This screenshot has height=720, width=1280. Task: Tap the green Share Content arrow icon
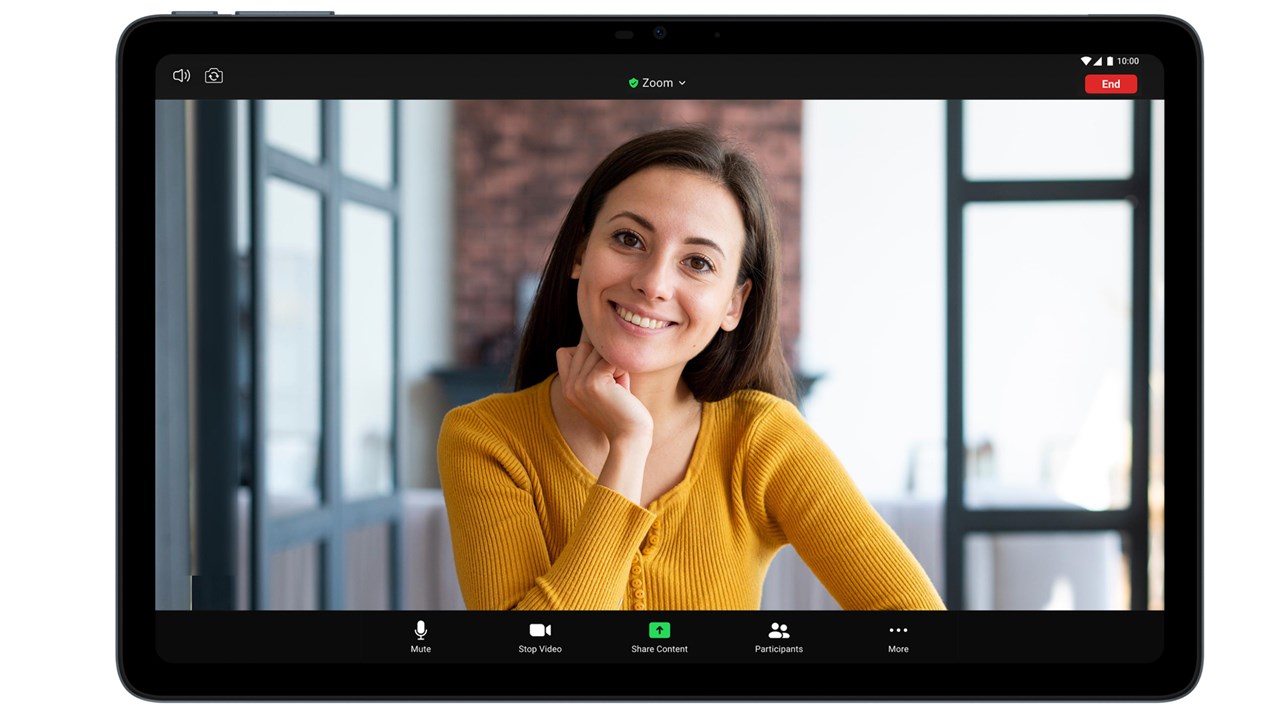659,629
